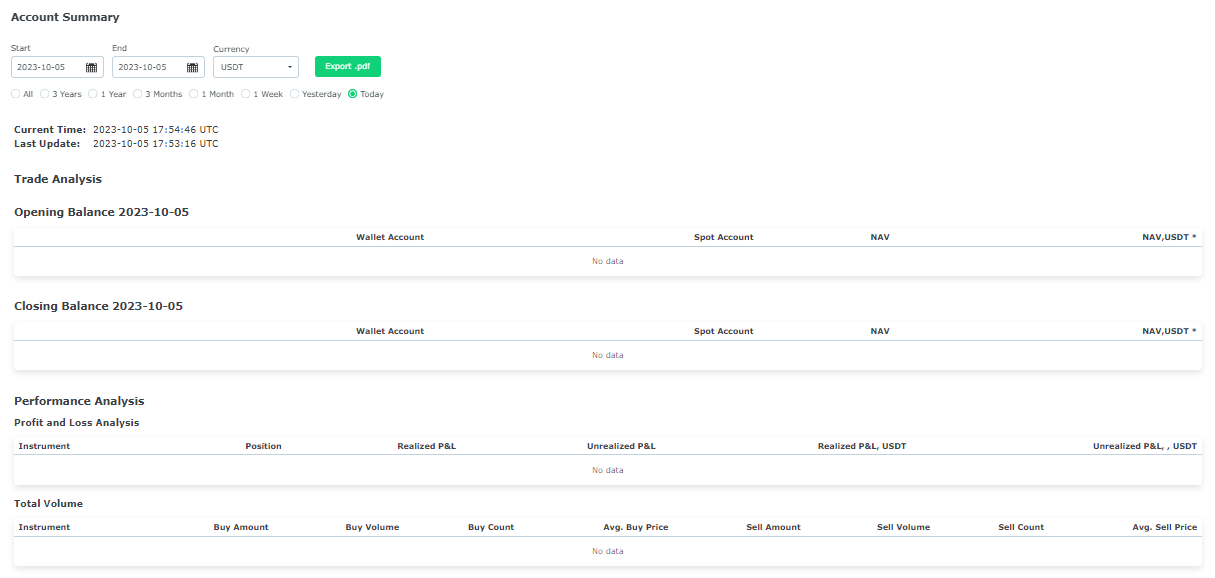
Task: Click the Trade Analysis heading
Action: click(58, 179)
